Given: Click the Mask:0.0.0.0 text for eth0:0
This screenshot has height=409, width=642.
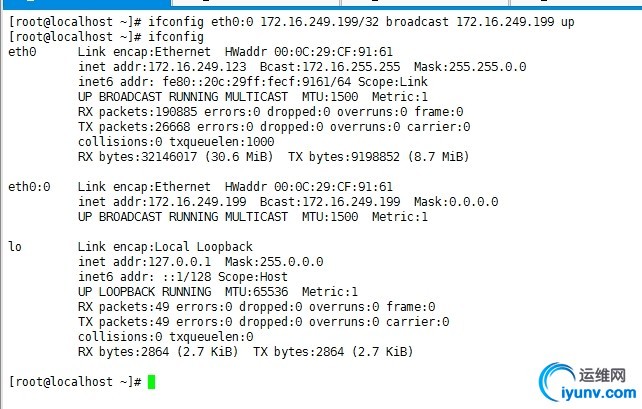Looking at the screenshot, I should [456, 201].
